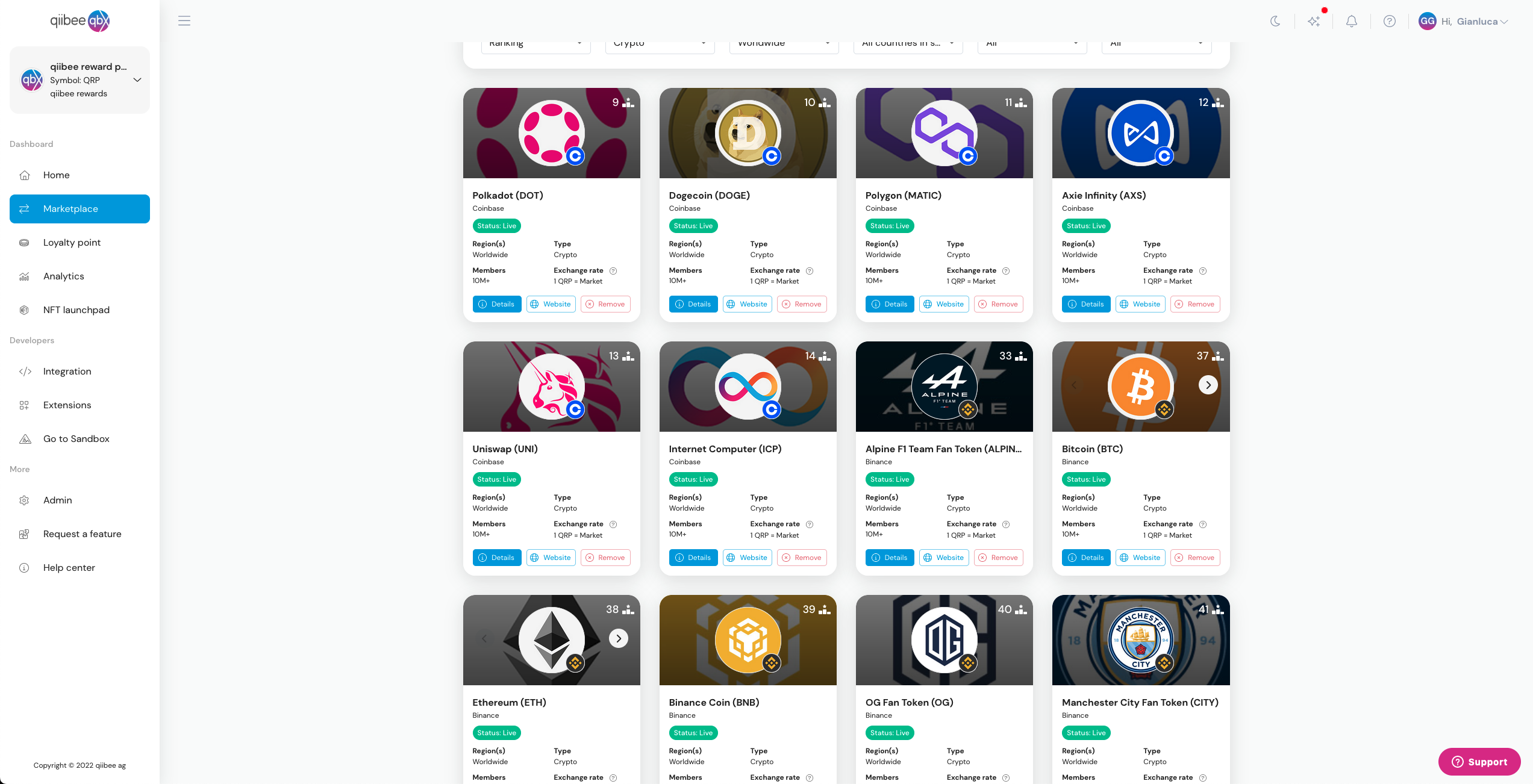
Task: Click the Manchester City crest logo
Action: pyautogui.click(x=1141, y=640)
